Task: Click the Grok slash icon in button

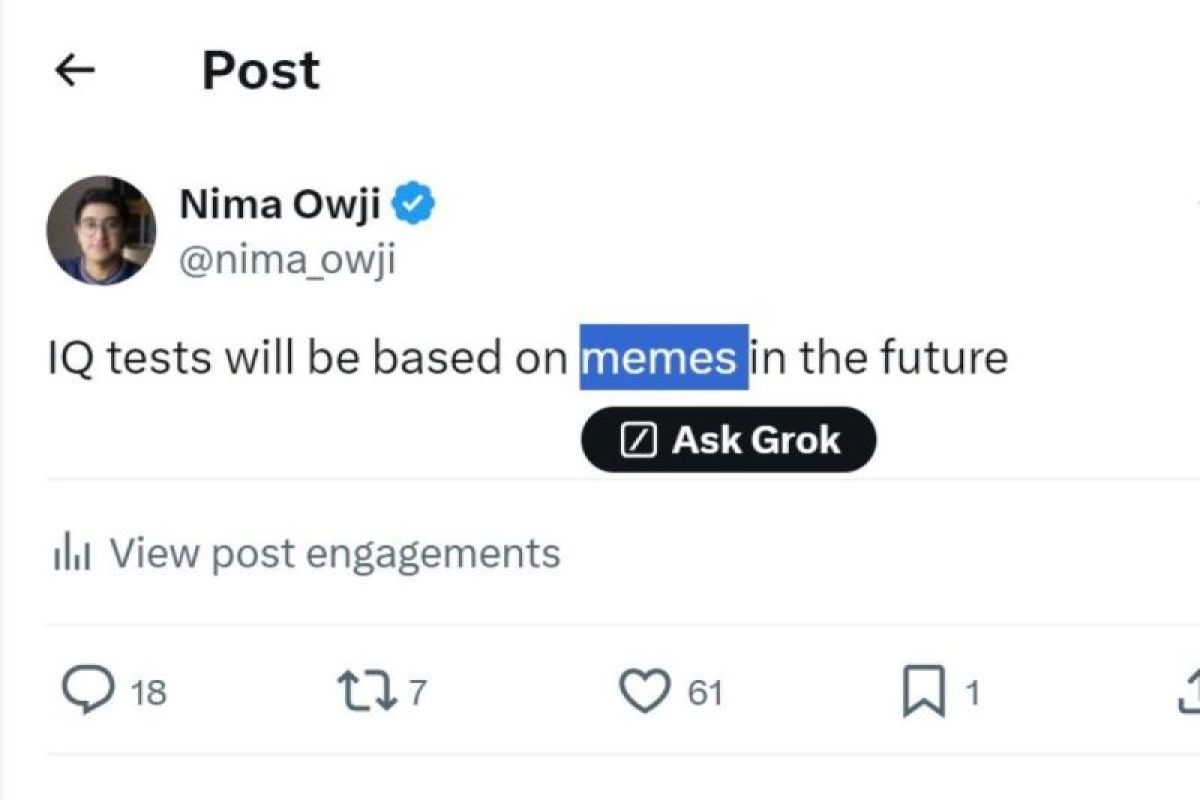Action: click(638, 440)
